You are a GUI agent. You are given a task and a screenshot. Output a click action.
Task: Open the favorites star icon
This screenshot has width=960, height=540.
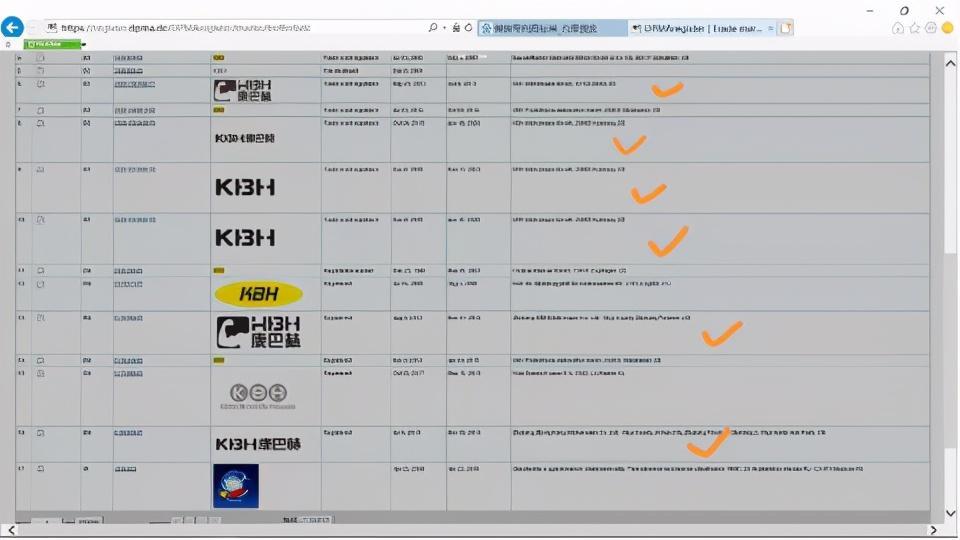pos(914,28)
